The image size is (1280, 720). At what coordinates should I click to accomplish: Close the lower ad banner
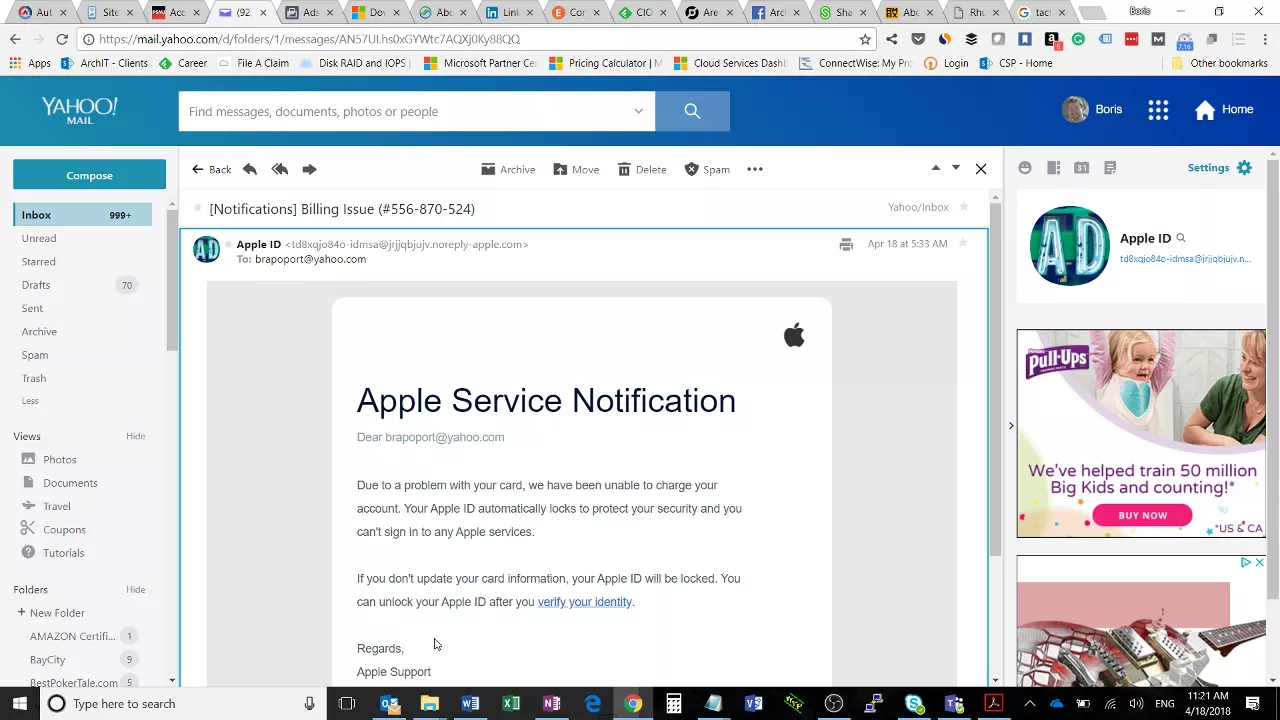[x=1259, y=562]
